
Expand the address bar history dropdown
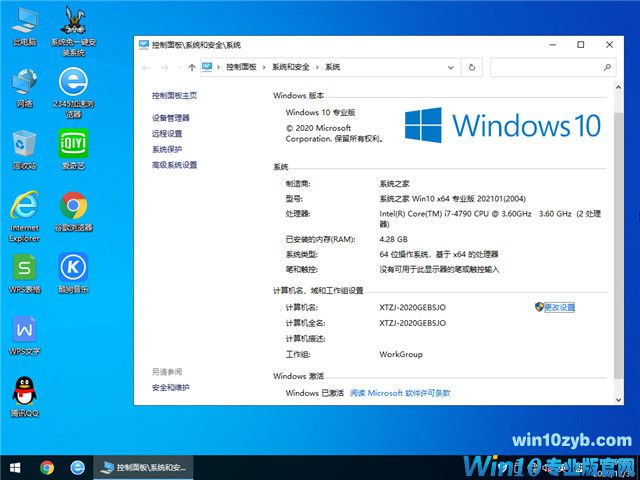pyautogui.click(x=451, y=67)
